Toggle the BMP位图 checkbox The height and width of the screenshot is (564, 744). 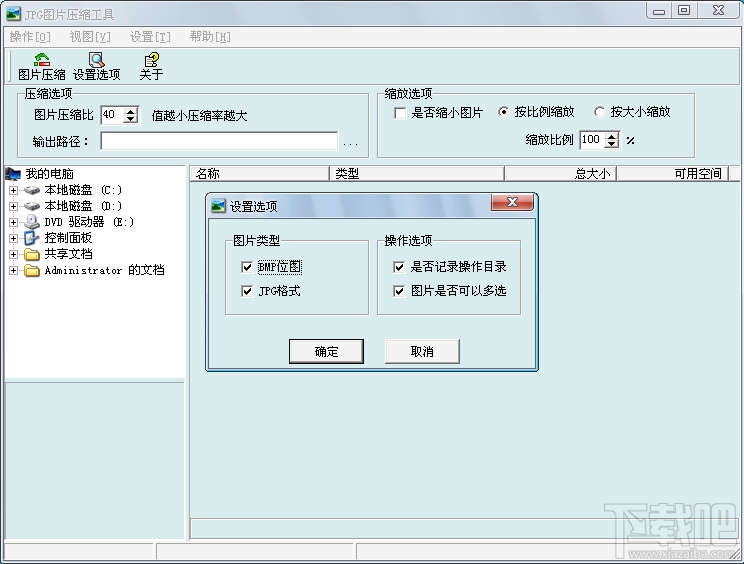247,267
